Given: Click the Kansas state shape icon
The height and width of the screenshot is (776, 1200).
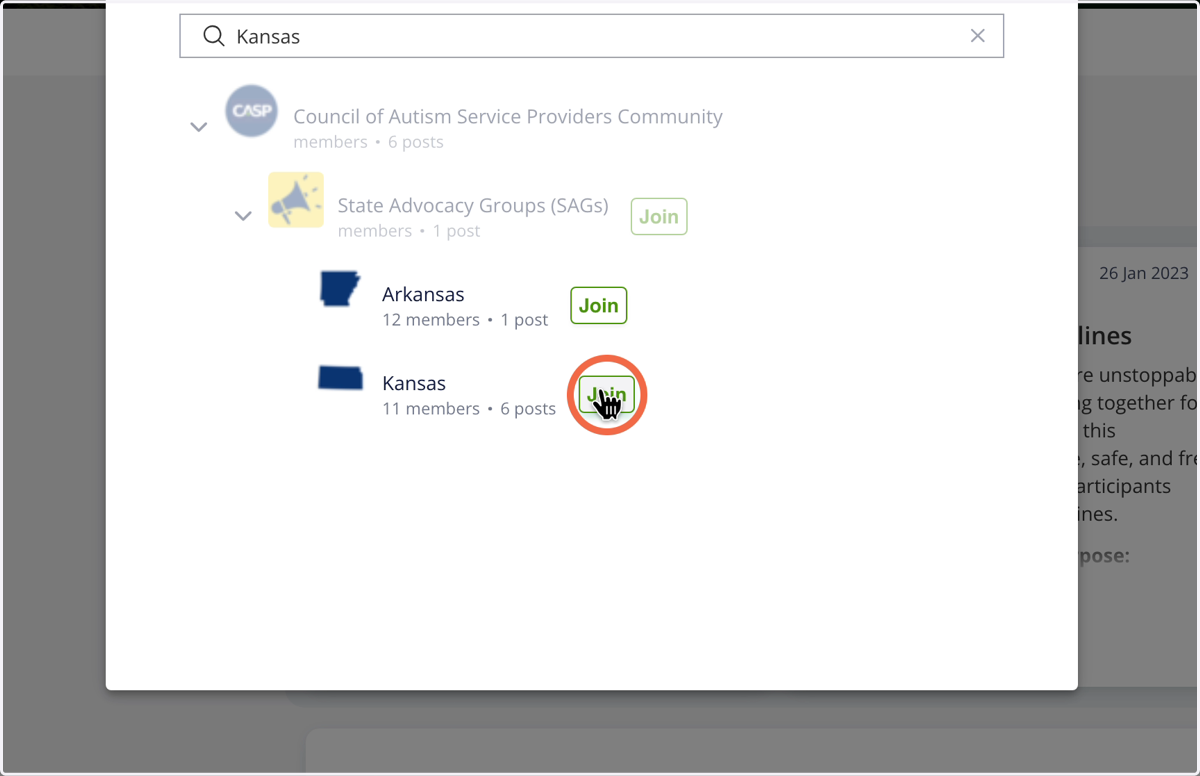Looking at the screenshot, I should point(340,378).
